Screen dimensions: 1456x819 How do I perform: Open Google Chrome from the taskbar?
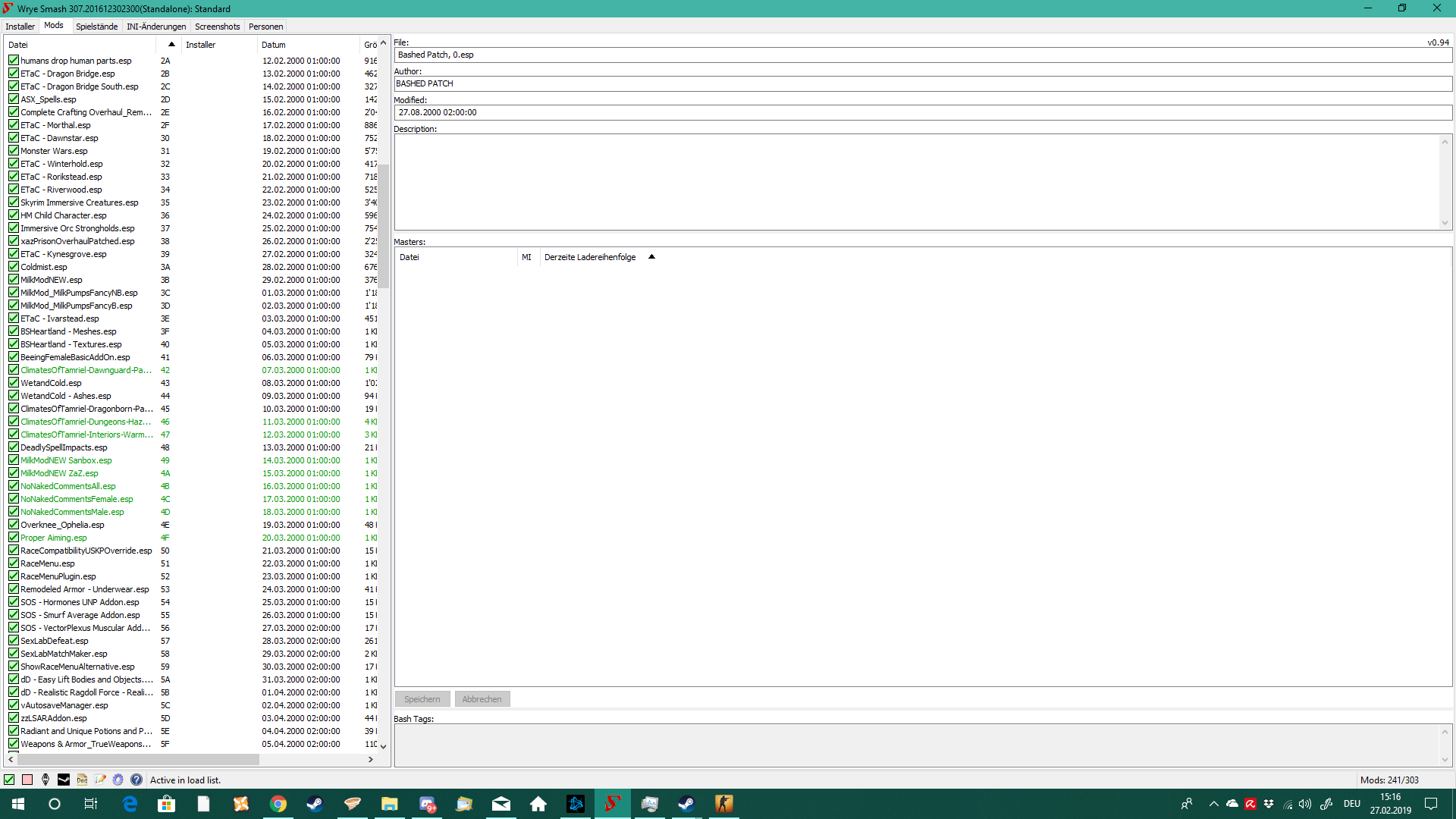tap(278, 804)
